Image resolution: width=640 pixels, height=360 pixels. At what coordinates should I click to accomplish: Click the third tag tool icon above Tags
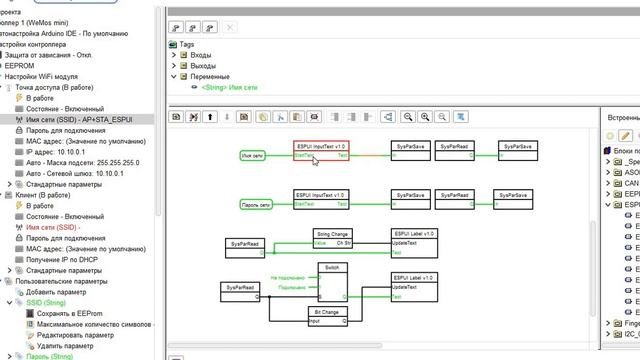click(x=210, y=27)
